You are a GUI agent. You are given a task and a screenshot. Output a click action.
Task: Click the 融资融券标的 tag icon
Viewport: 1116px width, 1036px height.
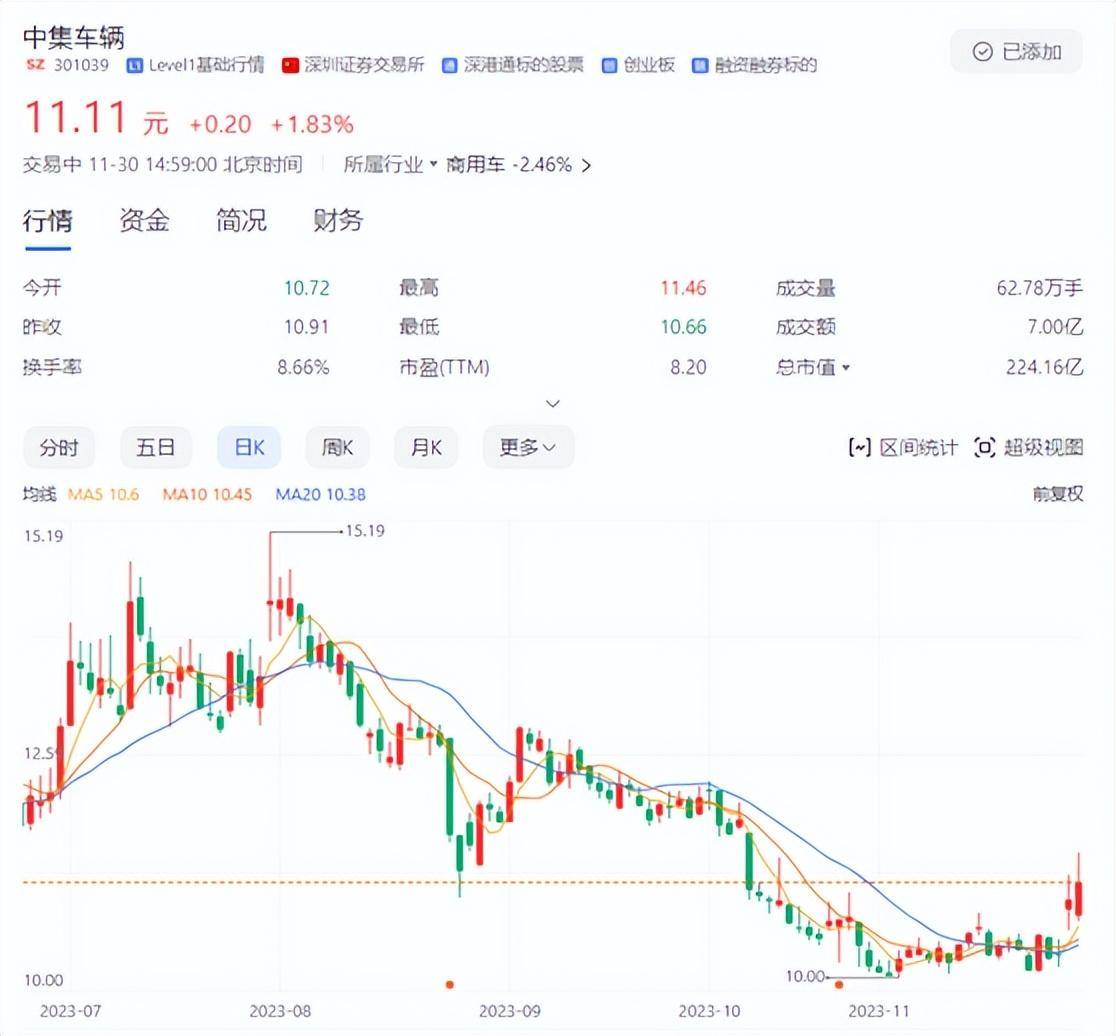point(700,65)
